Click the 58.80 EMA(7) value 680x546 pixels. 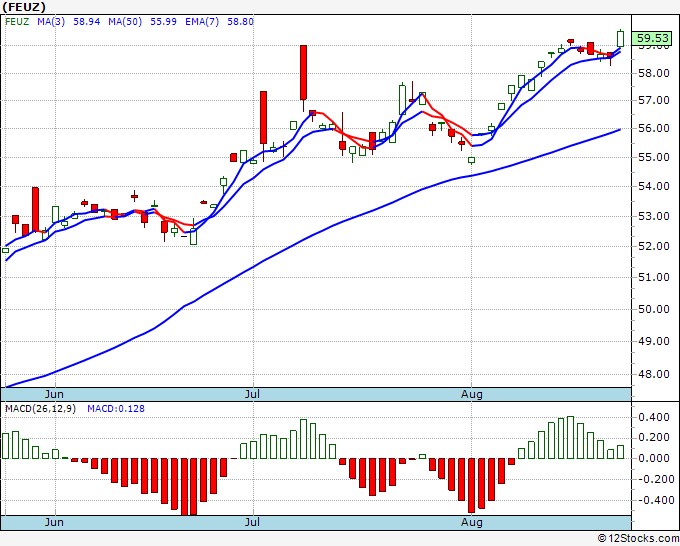(240, 22)
